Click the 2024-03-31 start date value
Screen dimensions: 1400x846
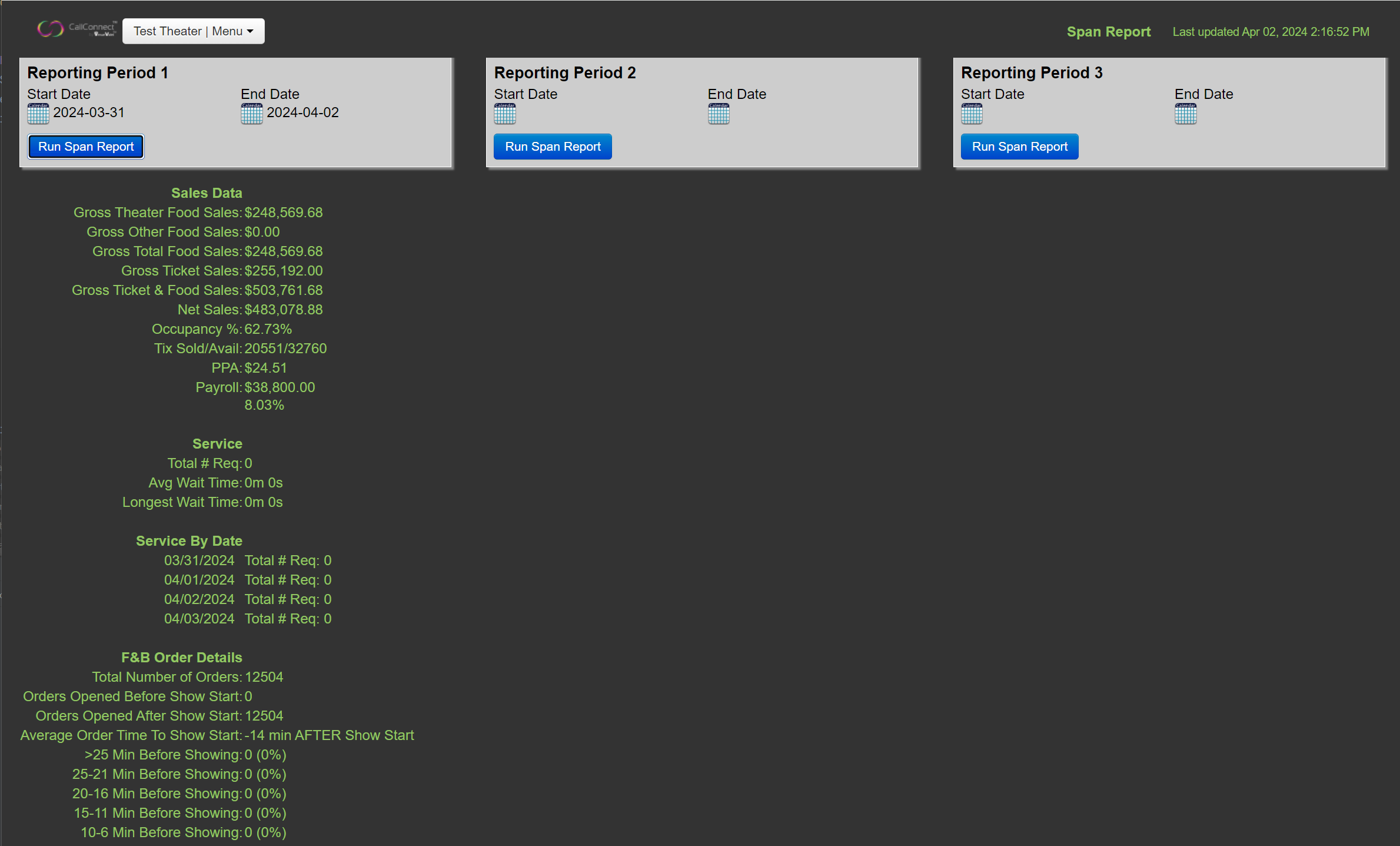(89, 112)
